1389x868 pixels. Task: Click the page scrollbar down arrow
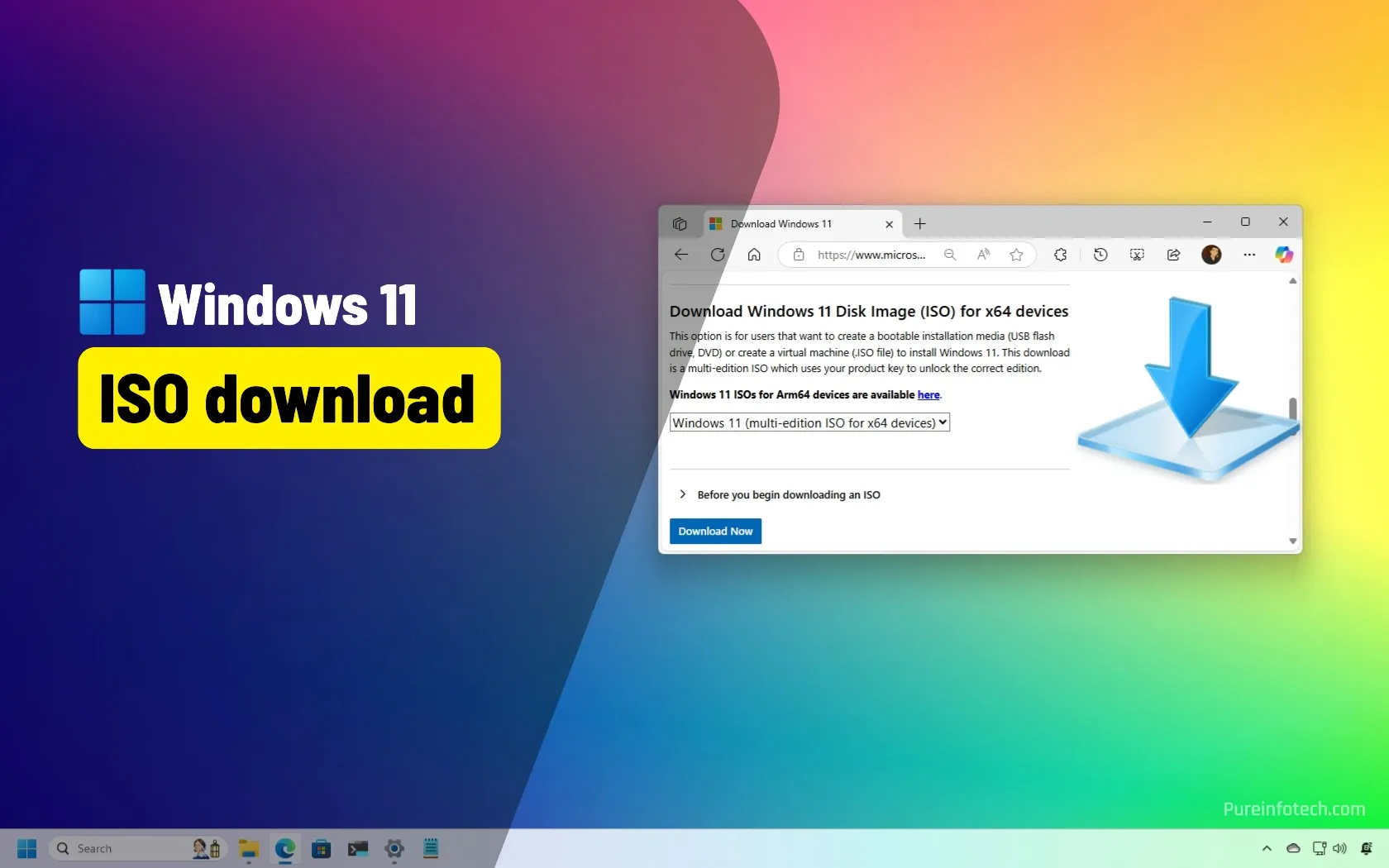pyautogui.click(x=1293, y=541)
